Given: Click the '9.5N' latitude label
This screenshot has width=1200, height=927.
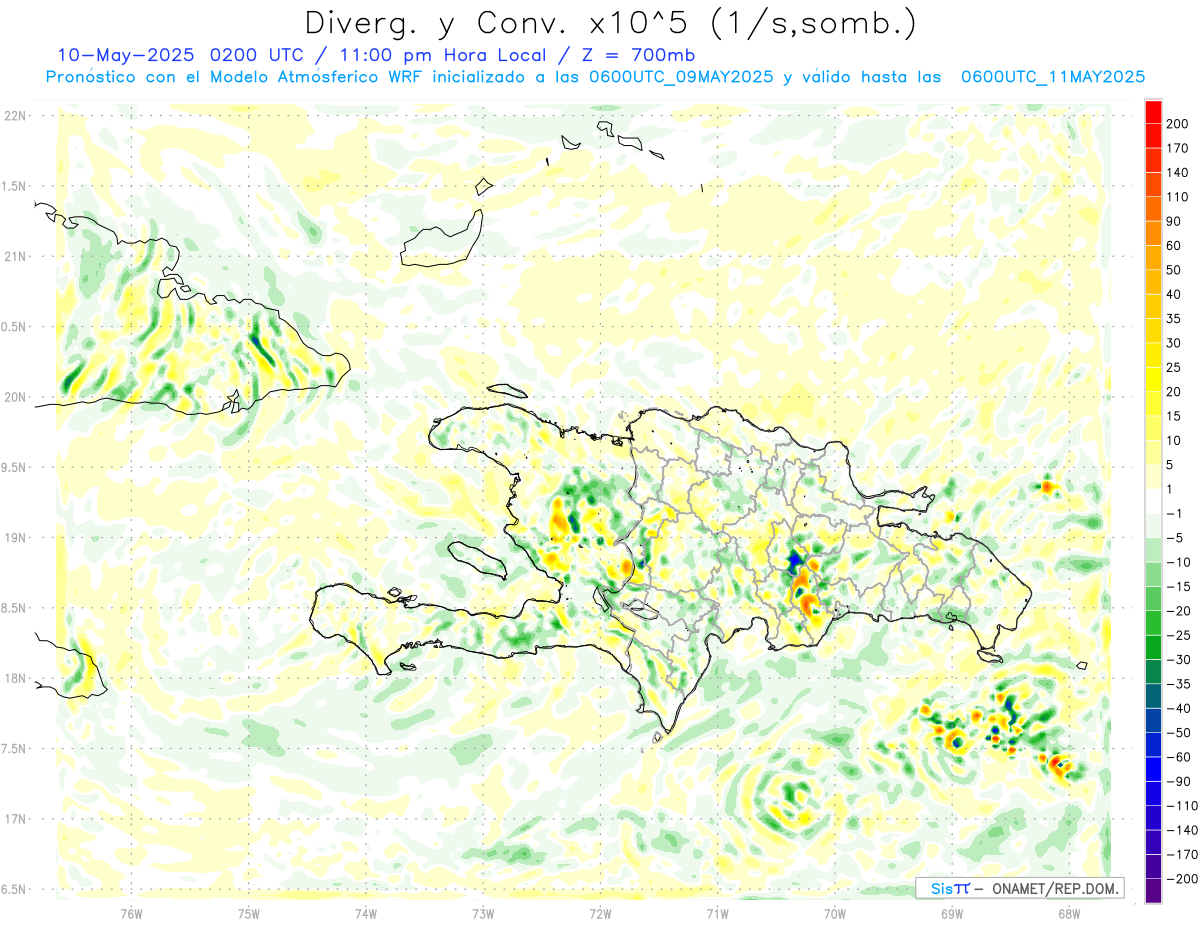Looking at the screenshot, I should [x=13, y=467].
